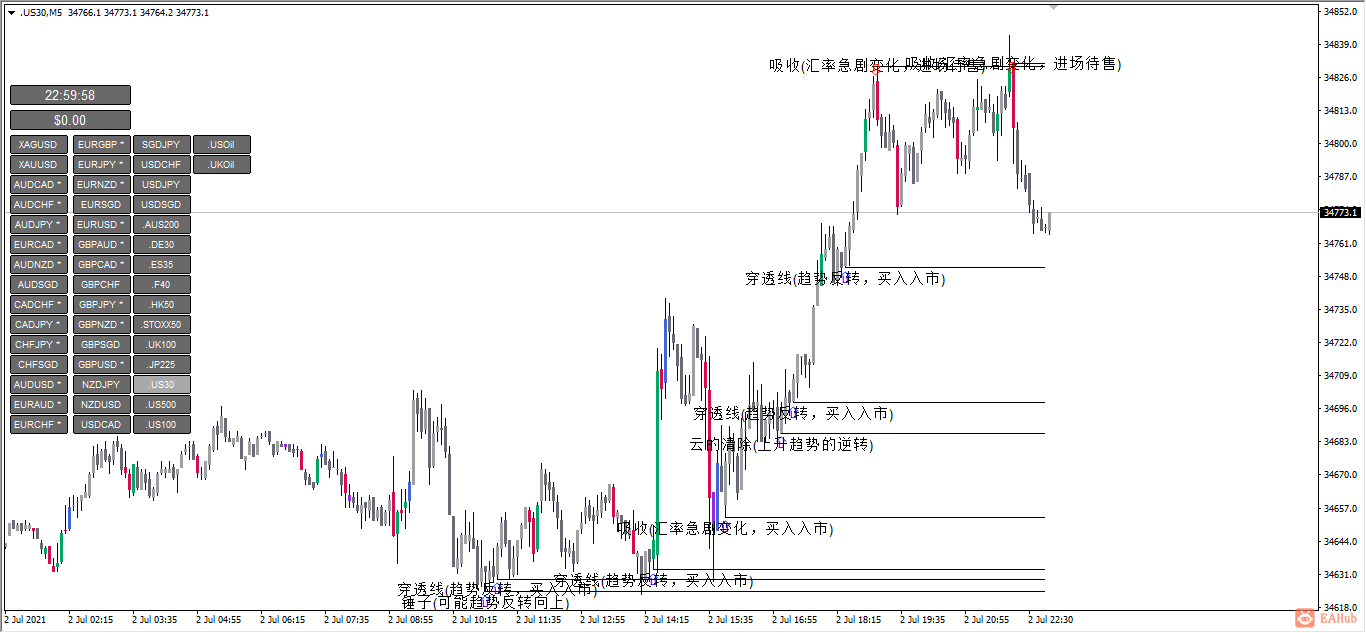The height and width of the screenshot is (633, 1366).
Task: Click the 34618.0 price axis label
Action: point(1339,607)
